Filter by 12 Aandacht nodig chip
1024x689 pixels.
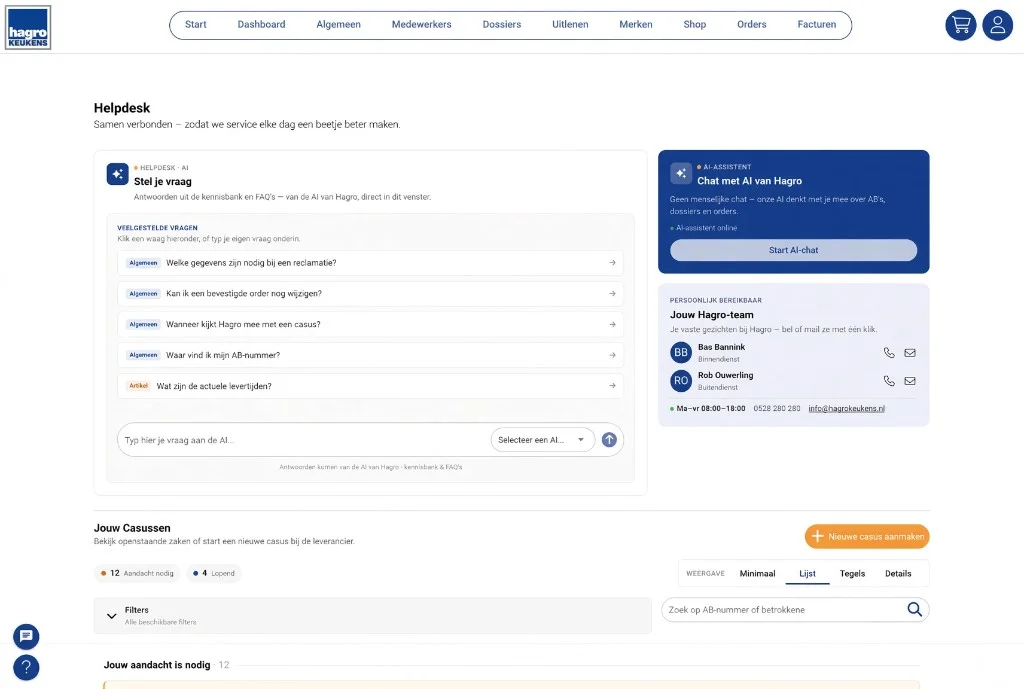(x=137, y=573)
